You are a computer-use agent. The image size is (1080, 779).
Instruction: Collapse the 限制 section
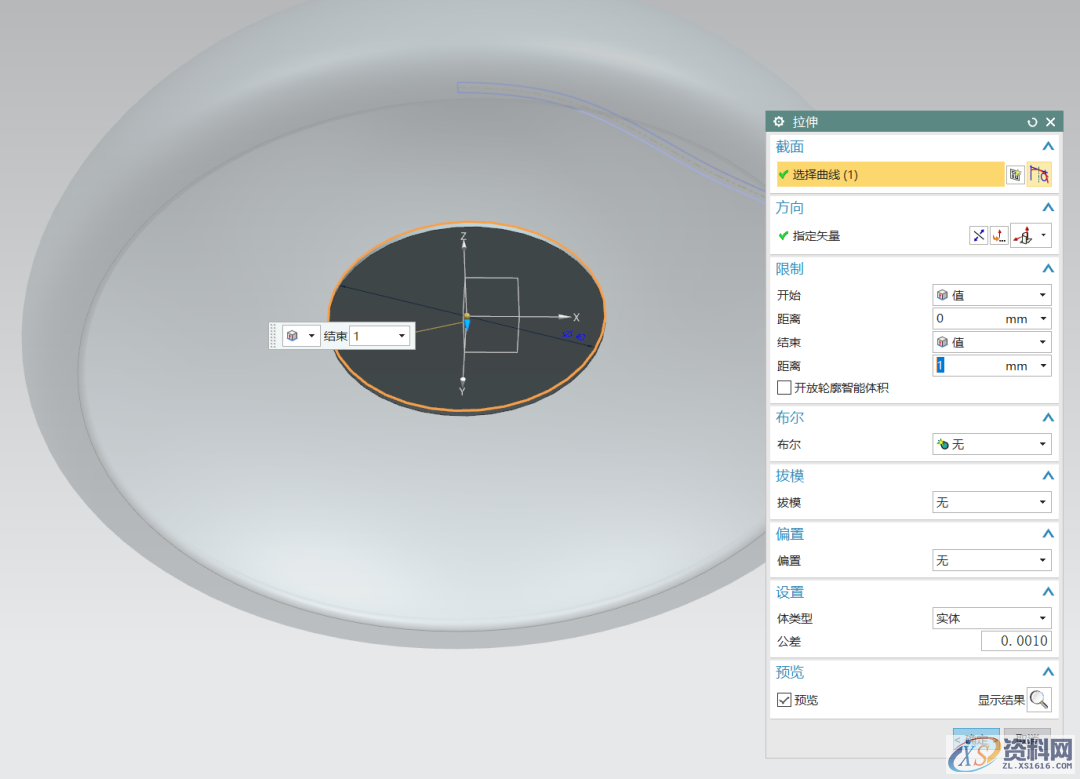point(1048,269)
